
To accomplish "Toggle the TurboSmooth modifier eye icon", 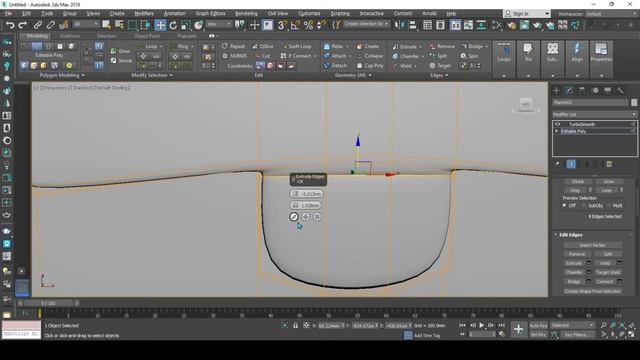I will click(x=558, y=124).
